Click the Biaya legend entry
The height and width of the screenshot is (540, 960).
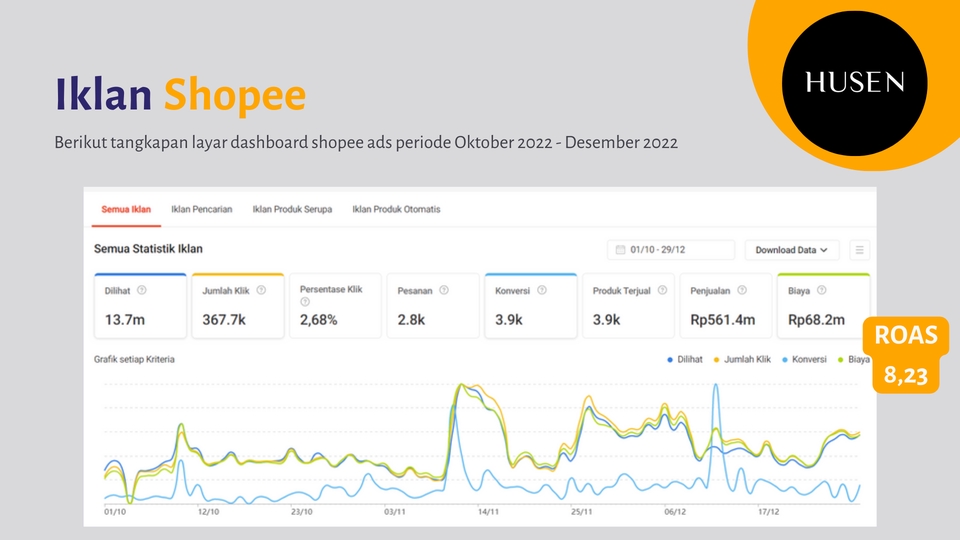pos(854,359)
